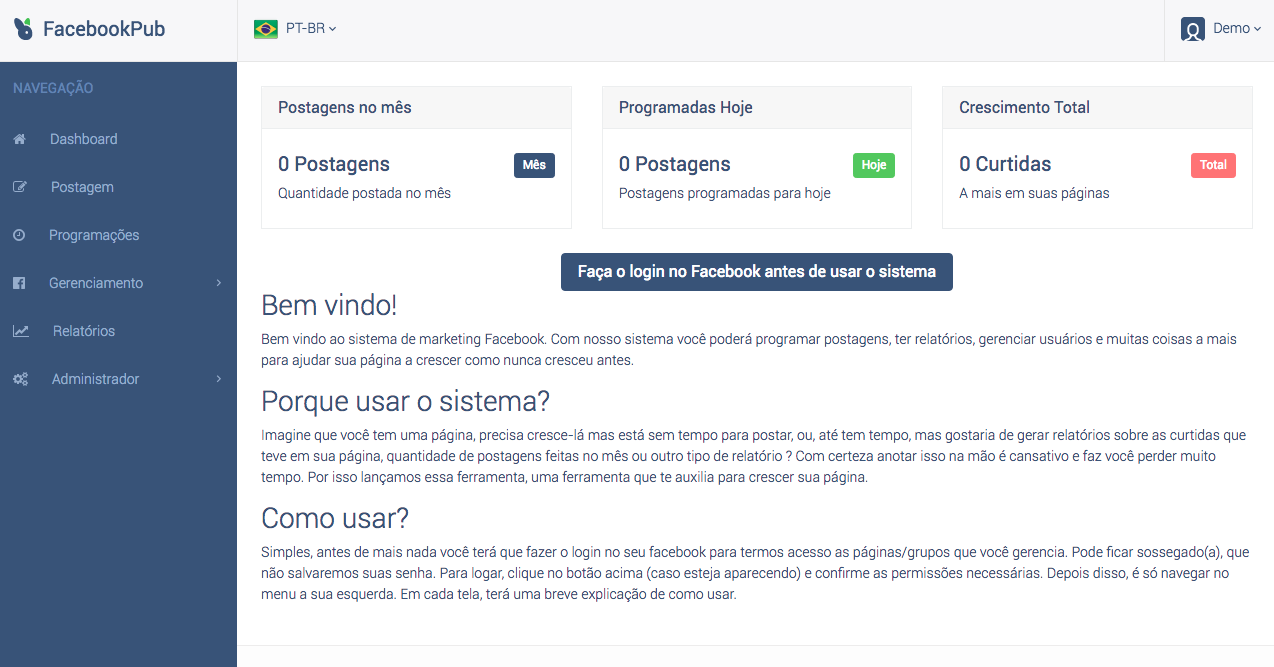Click 'A mais em suas páginas' text
The image size is (1274, 667).
(x=1034, y=193)
